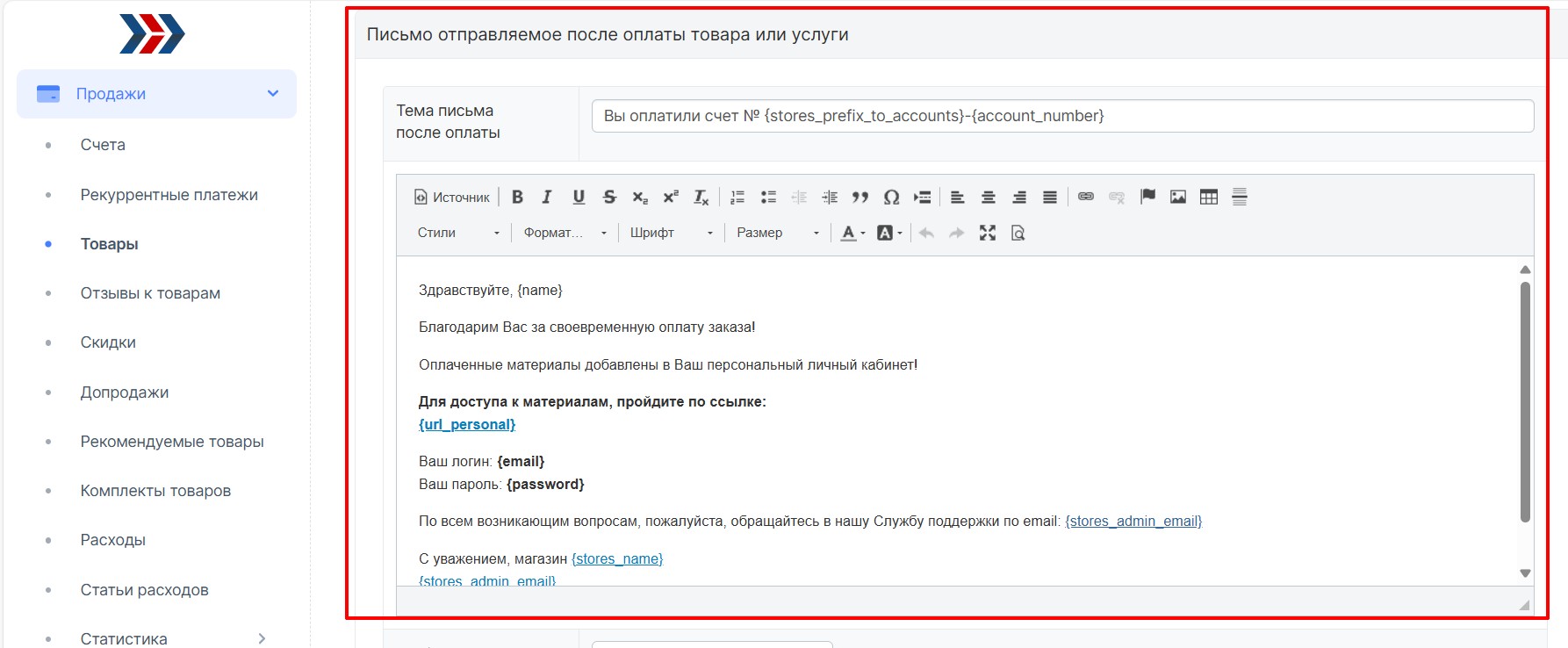Click the email subject input field
Screen dimensions: 1568x648
(x=1062, y=116)
